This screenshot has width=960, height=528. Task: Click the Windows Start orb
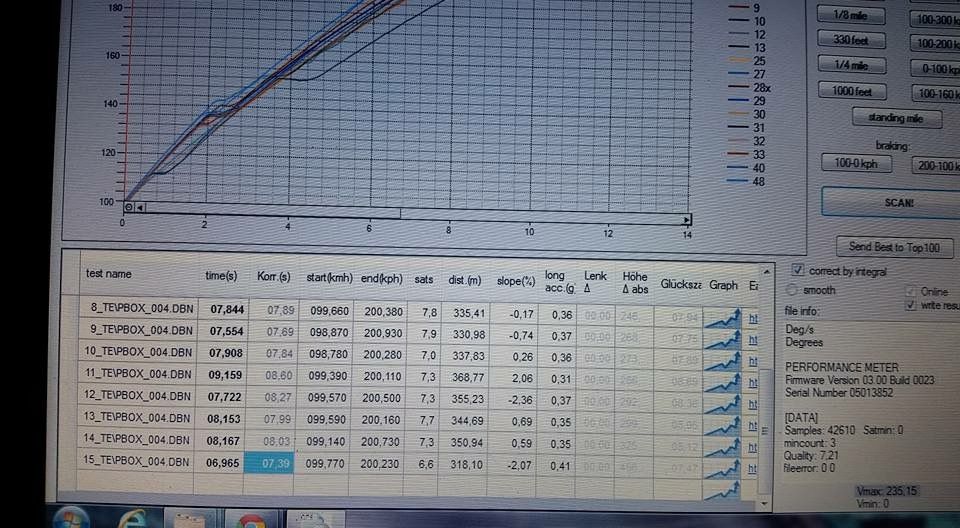[69, 518]
